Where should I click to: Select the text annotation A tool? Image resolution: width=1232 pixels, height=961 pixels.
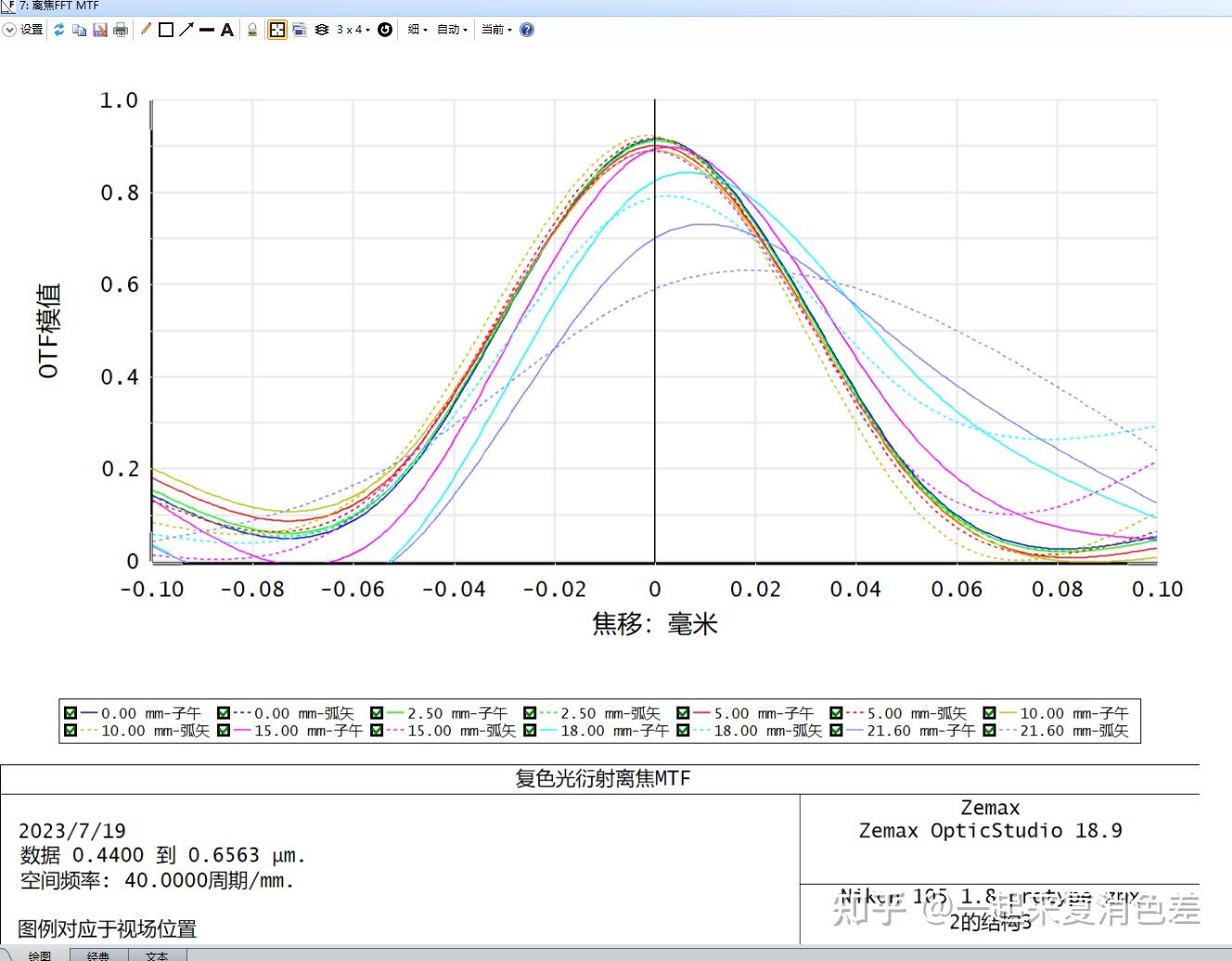point(227,30)
